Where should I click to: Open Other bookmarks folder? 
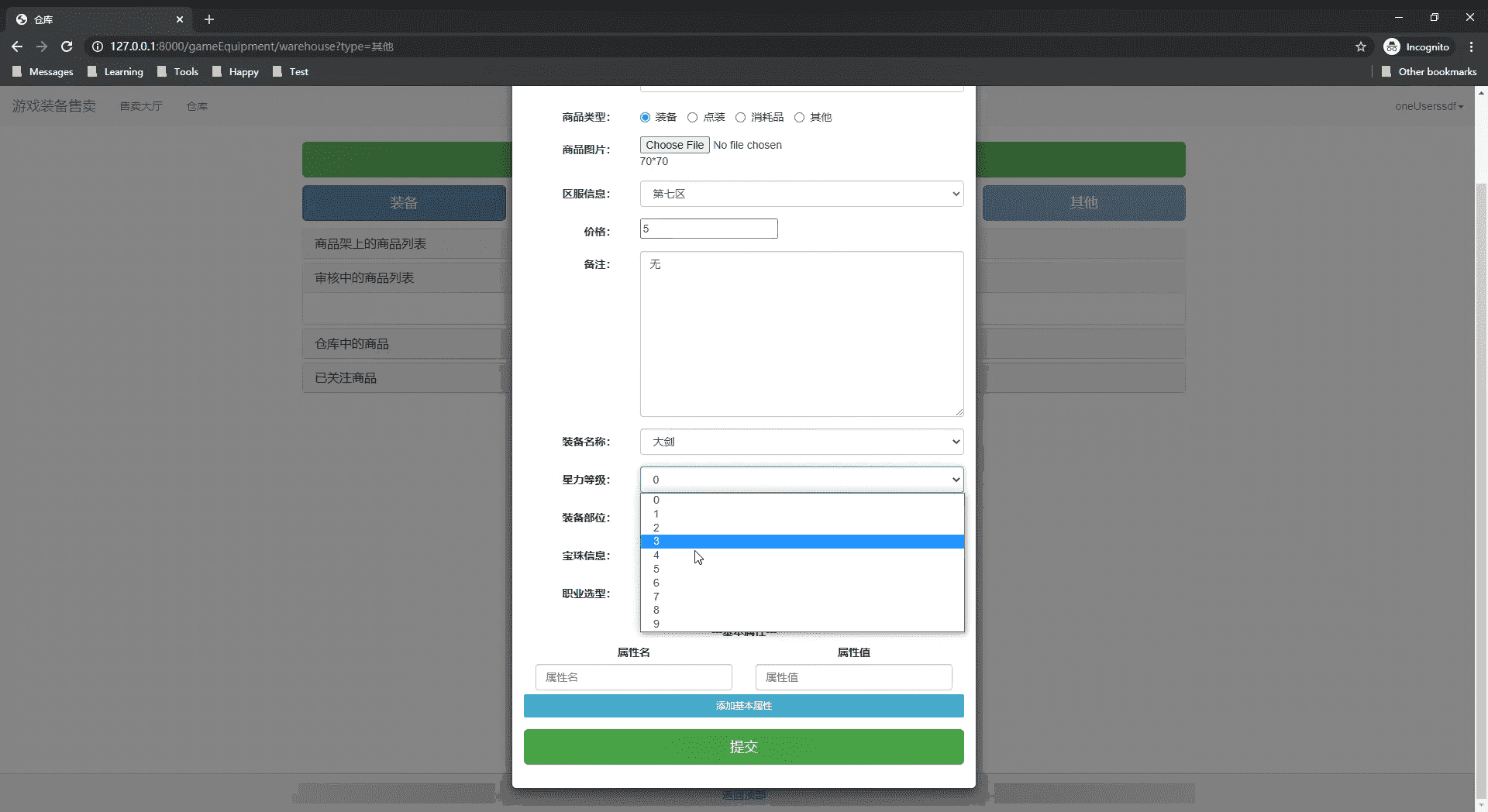click(1429, 71)
